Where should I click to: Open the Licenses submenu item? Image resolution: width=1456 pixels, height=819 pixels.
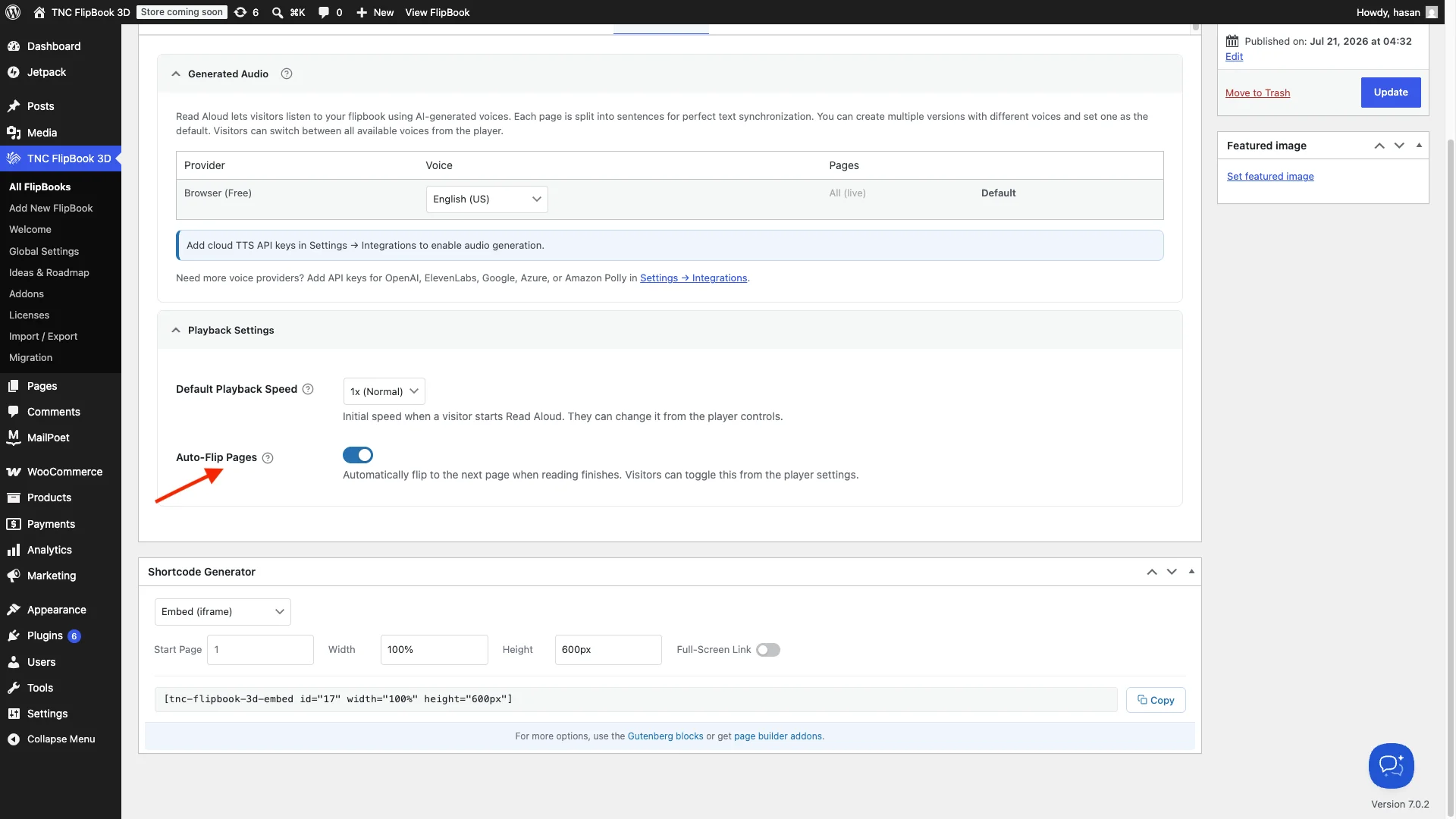tap(29, 315)
